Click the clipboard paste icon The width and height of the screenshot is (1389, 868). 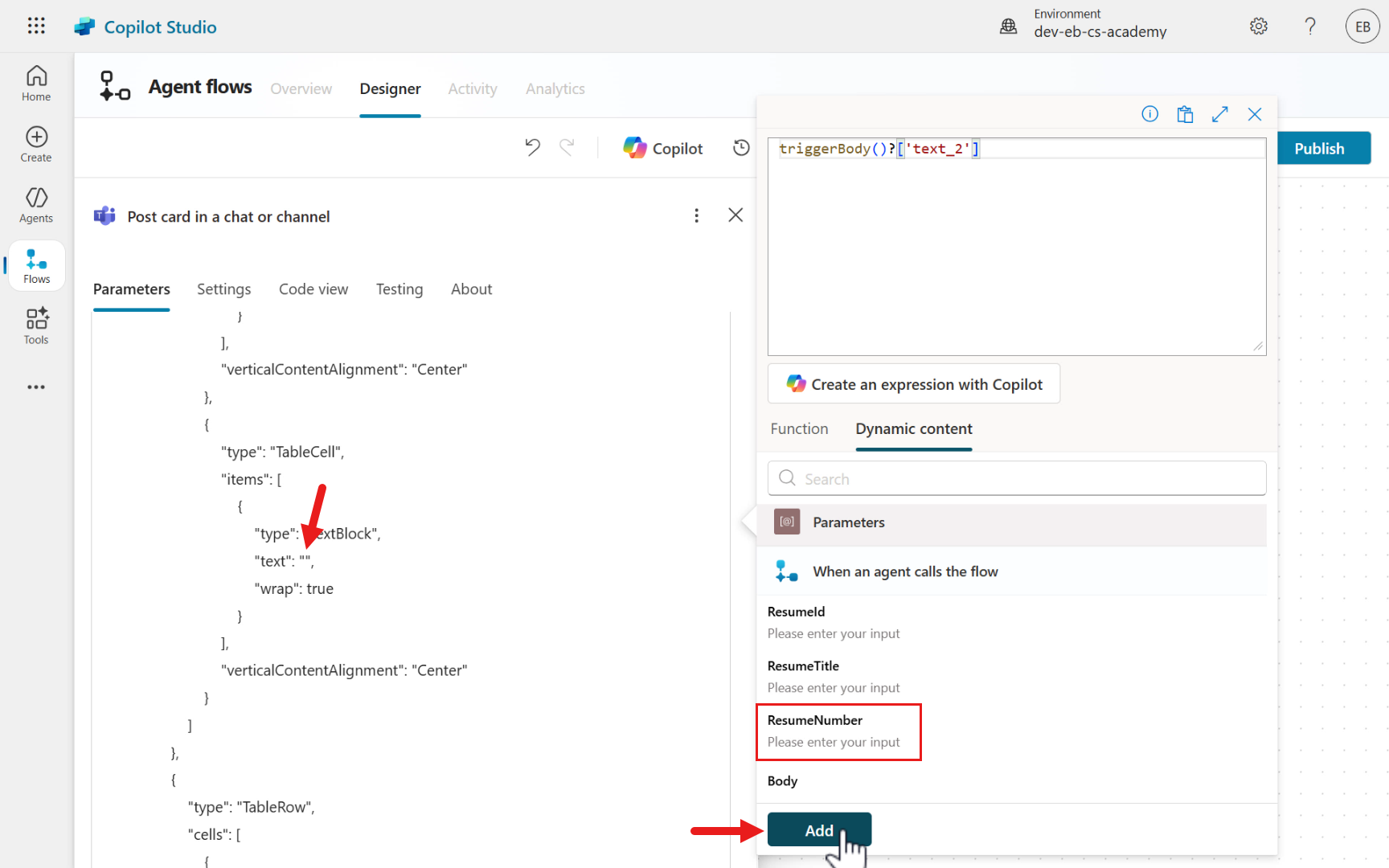[1185, 114]
